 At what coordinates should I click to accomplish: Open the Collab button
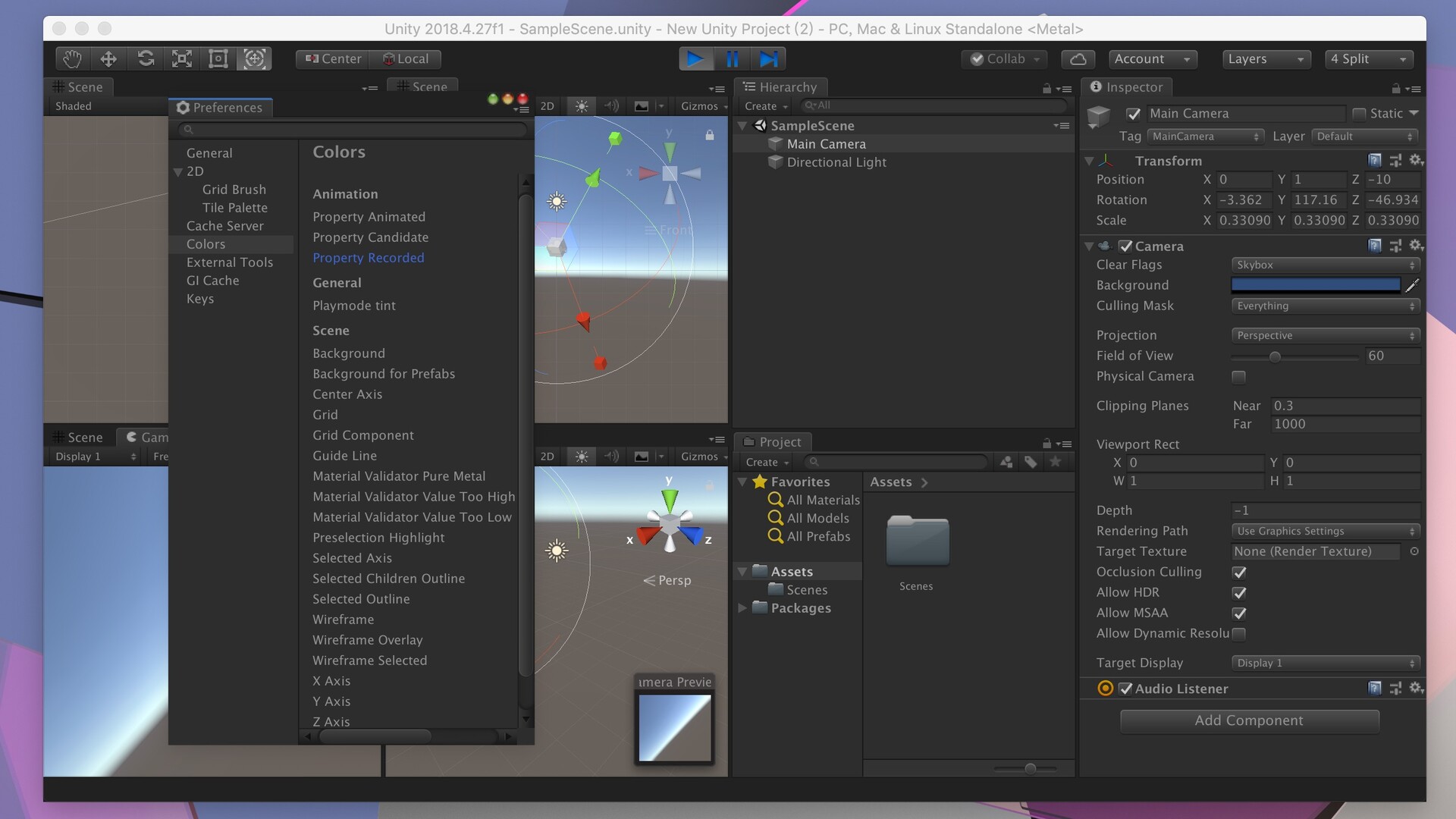(1005, 59)
